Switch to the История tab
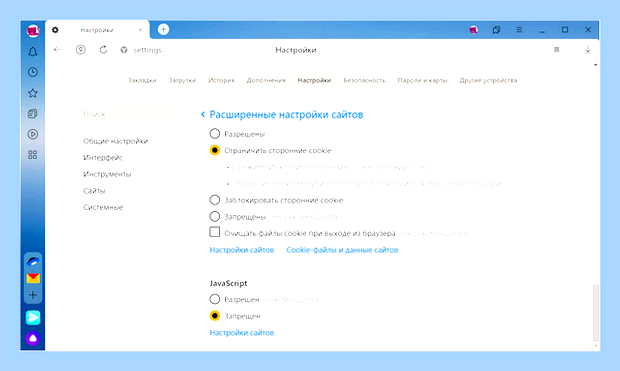The image size is (620, 371). [x=221, y=80]
